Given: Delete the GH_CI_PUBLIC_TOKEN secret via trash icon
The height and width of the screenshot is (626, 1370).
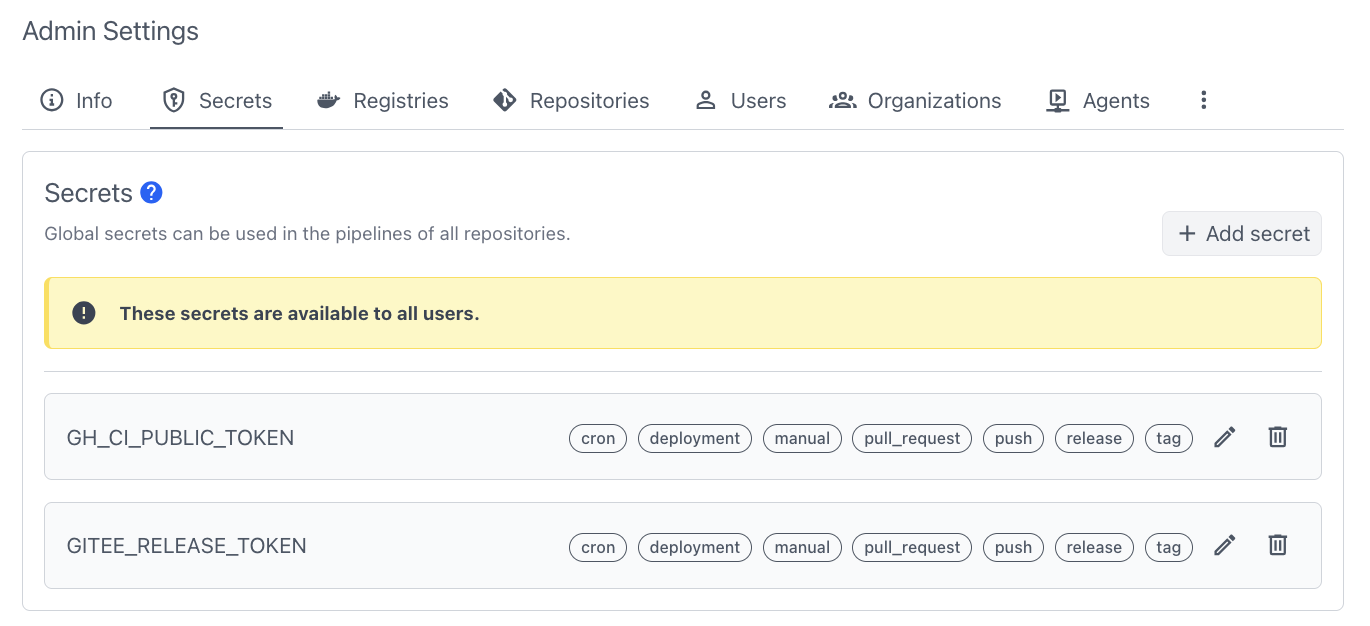Looking at the screenshot, I should click(x=1277, y=437).
